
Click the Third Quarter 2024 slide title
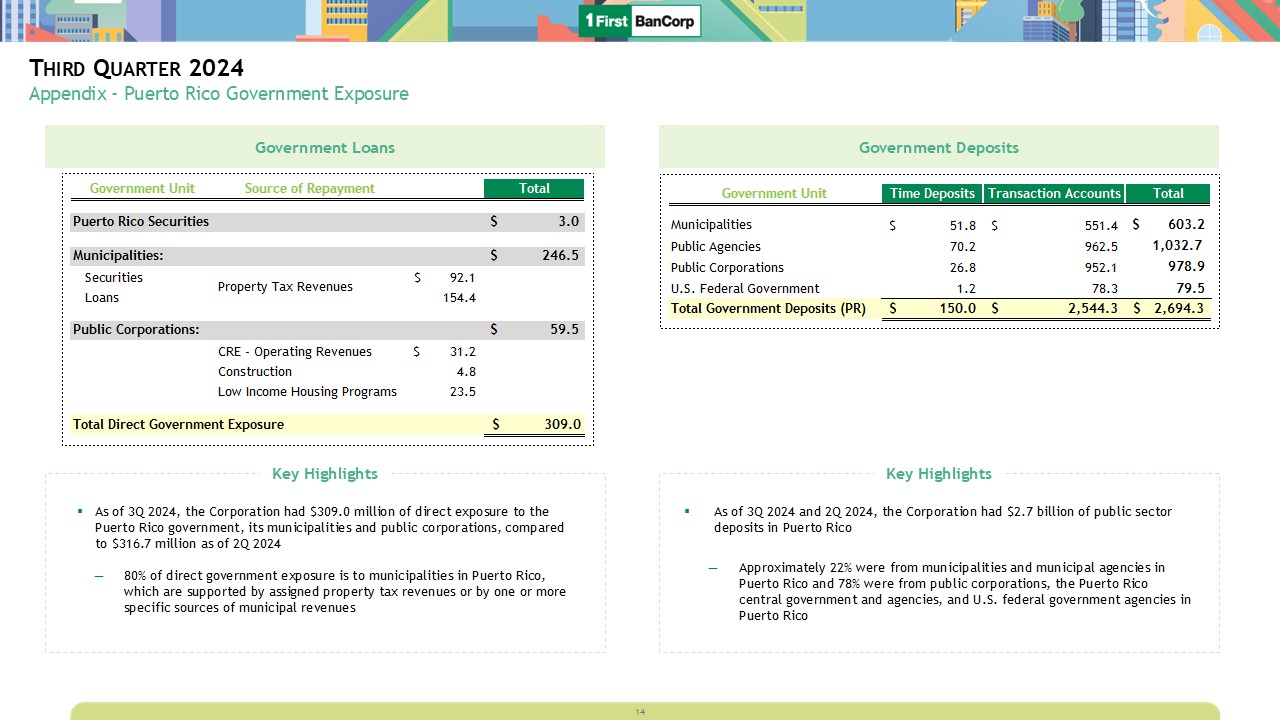tap(137, 68)
